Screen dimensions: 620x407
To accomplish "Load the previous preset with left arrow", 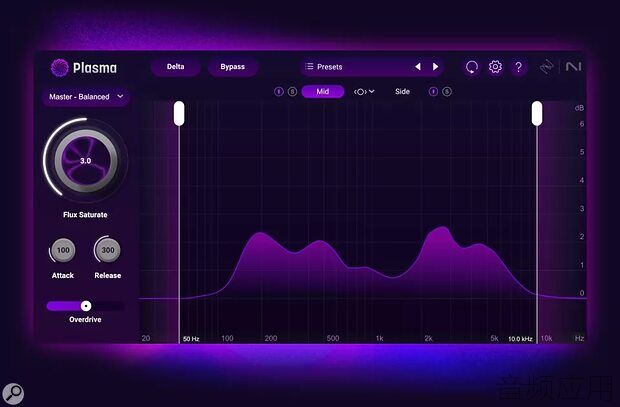I will coord(418,66).
